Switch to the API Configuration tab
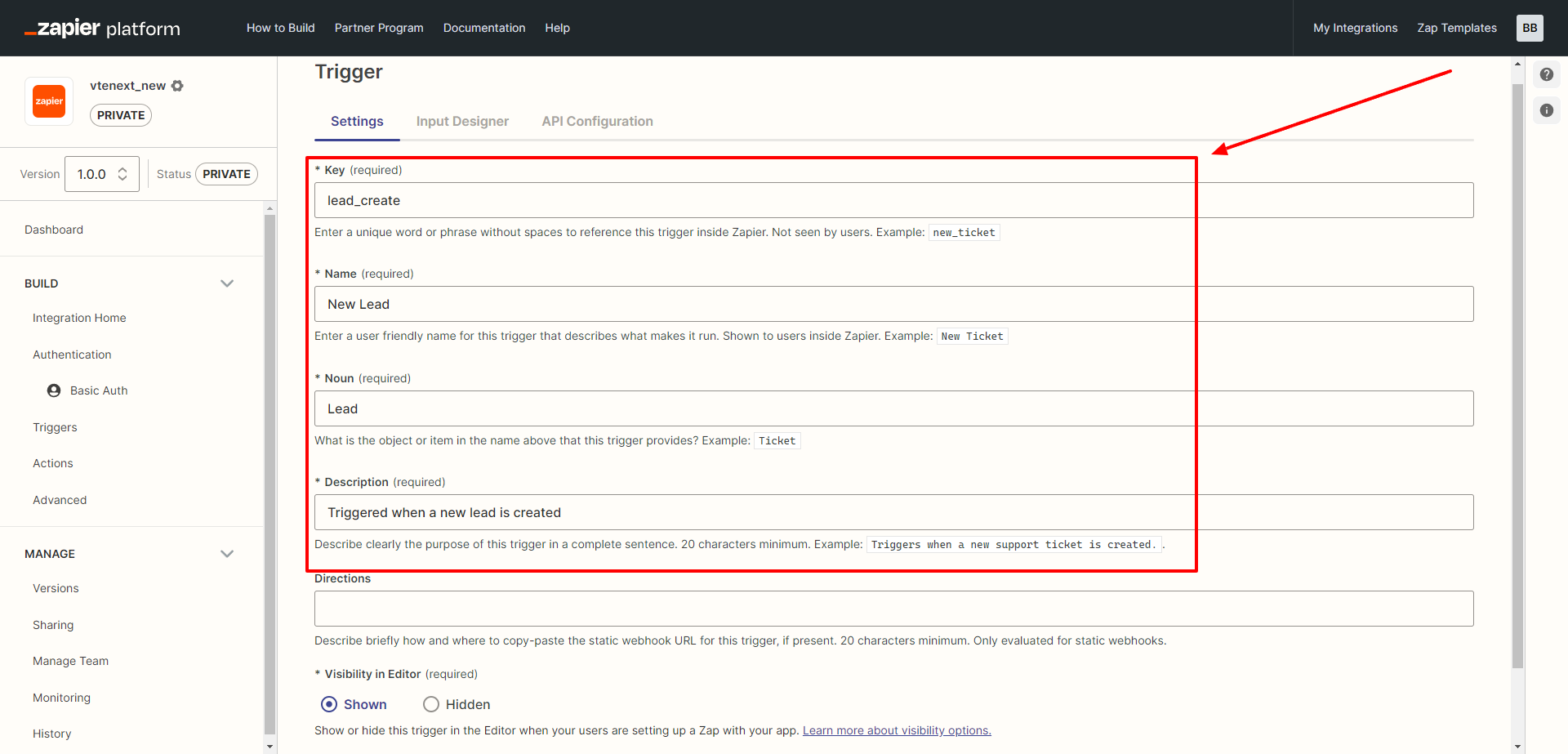Viewport: 1568px width, 754px height. (598, 121)
